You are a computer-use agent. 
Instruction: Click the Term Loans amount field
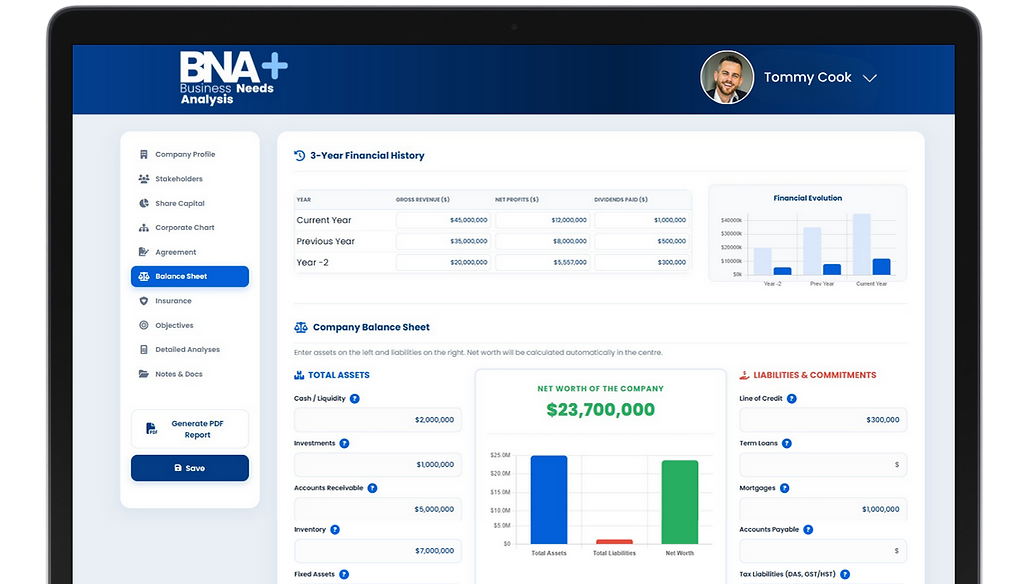coord(823,464)
